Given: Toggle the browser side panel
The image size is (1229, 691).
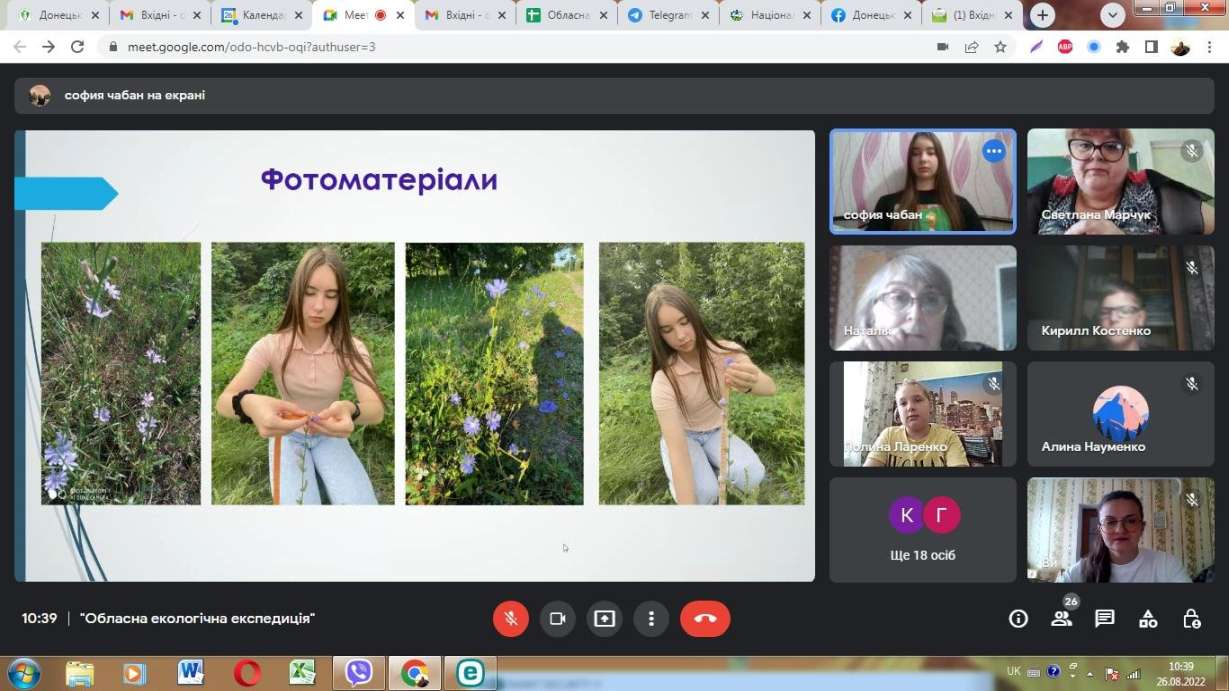Looking at the screenshot, I should pos(1151,47).
